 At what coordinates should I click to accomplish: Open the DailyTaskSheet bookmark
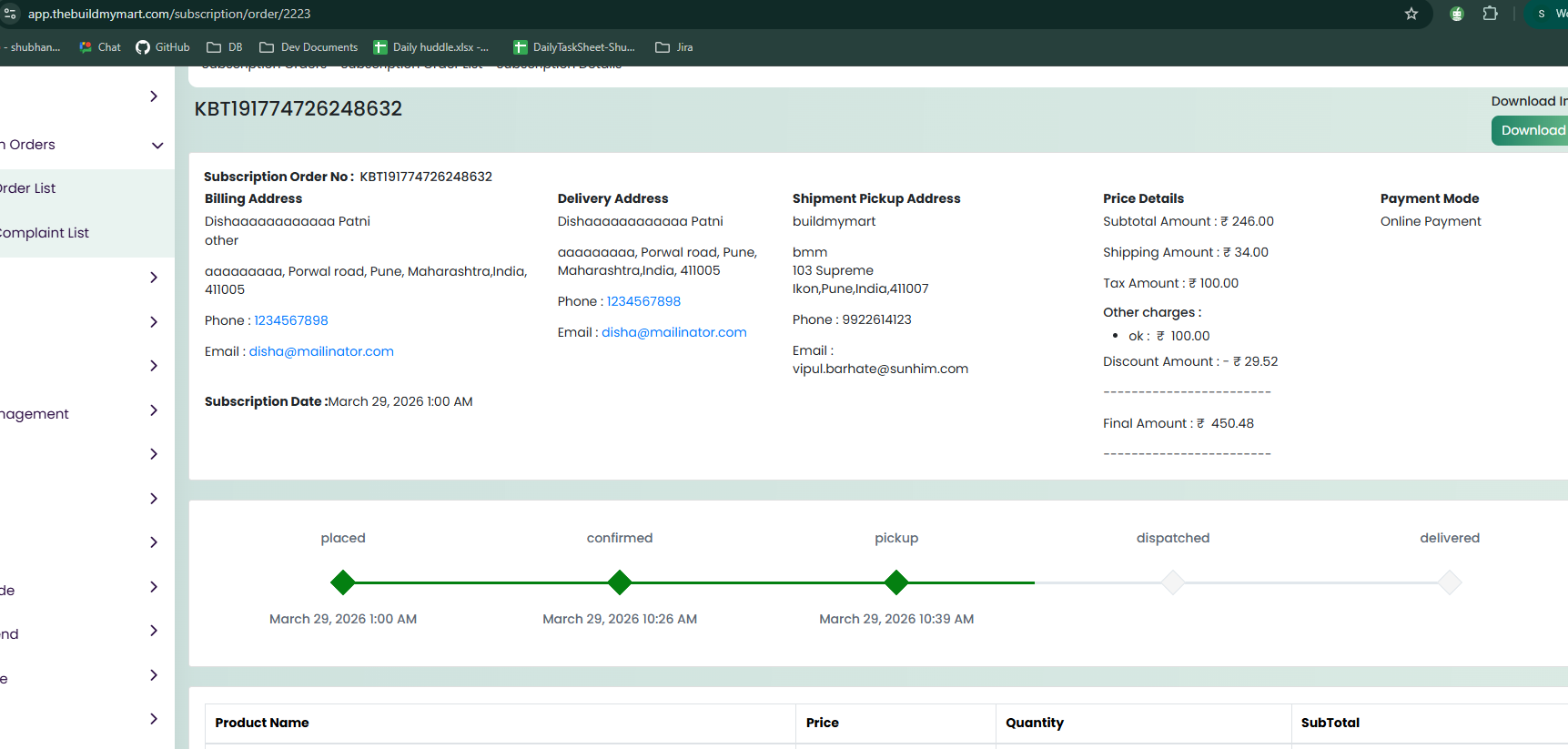[x=574, y=47]
